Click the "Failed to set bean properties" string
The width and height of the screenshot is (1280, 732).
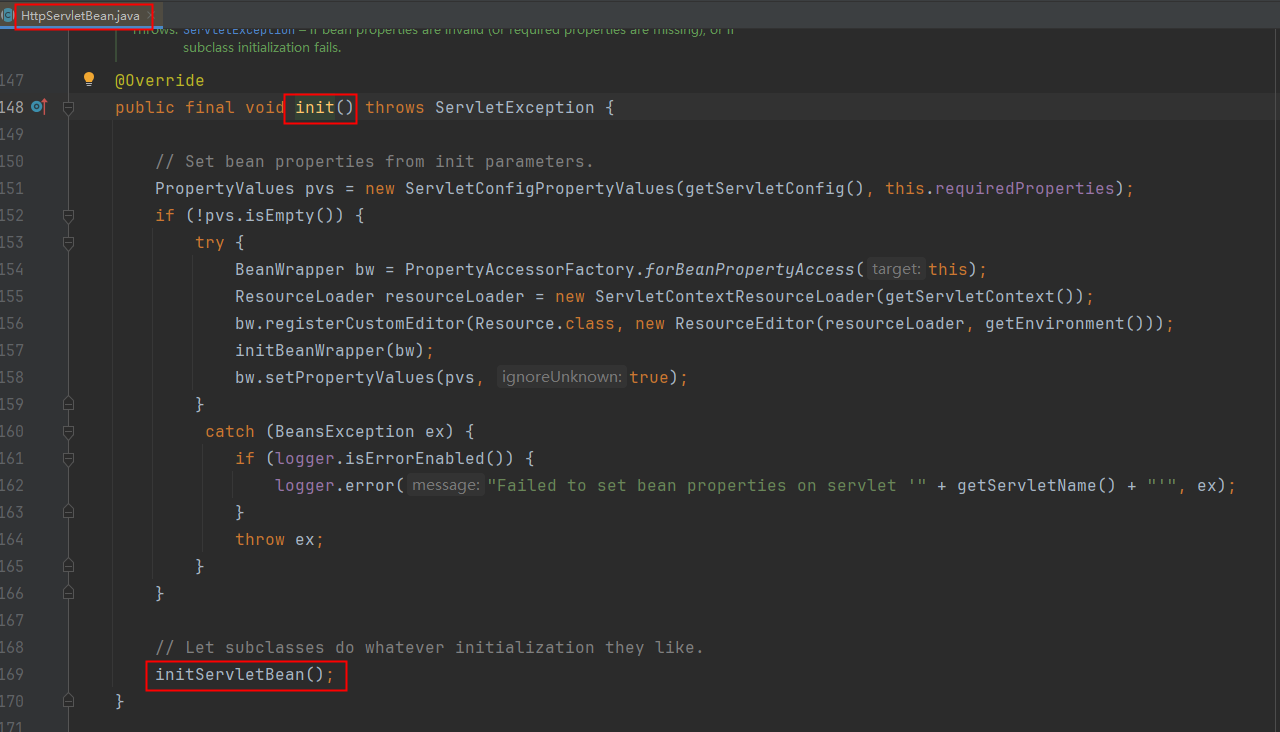[707, 485]
